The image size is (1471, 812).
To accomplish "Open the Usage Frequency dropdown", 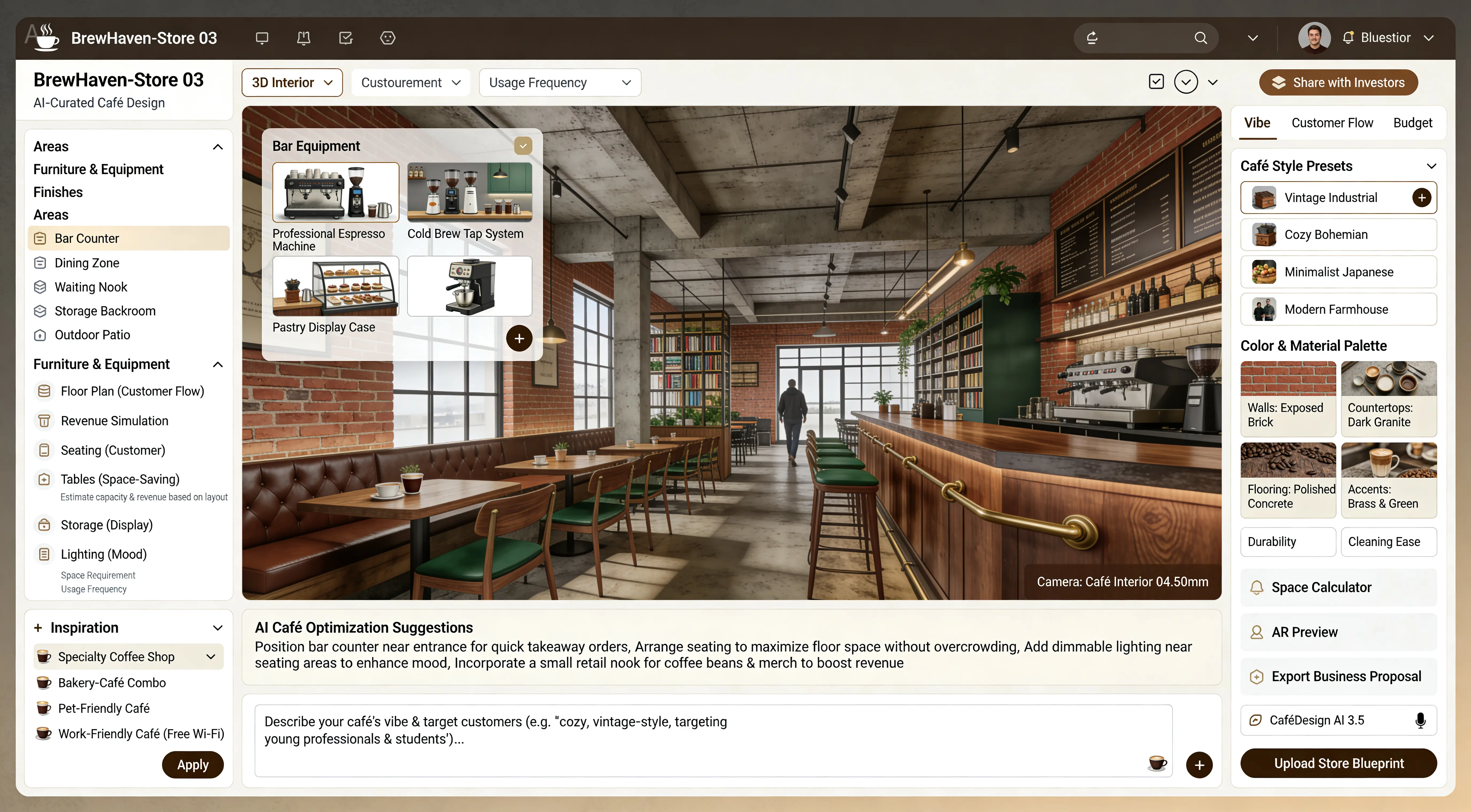I will (x=560, y=82).
